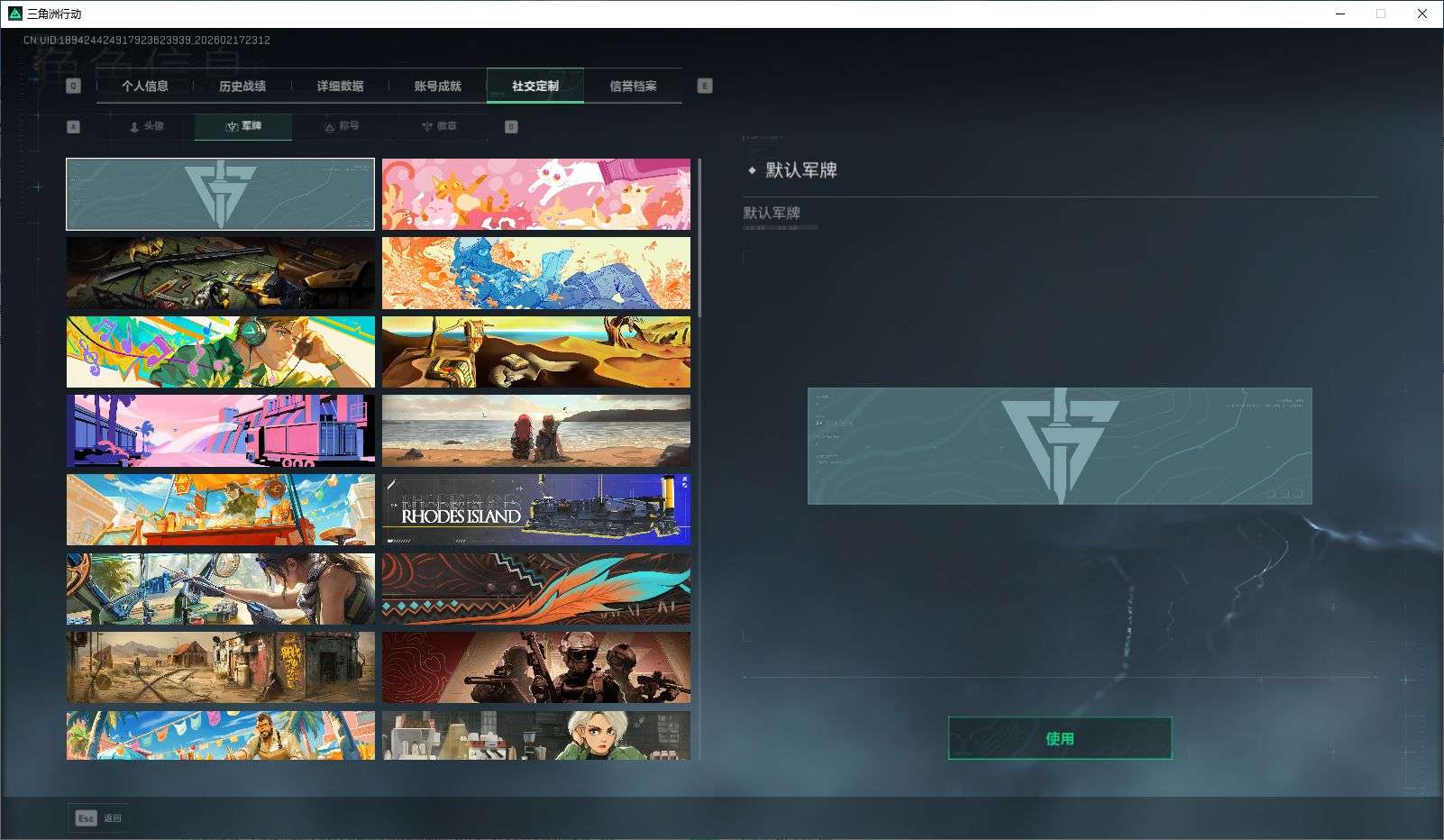This screenshot has height=840, width=1444.
Task: Select the headphones and music notes dog tag
Action: [220, 352]
